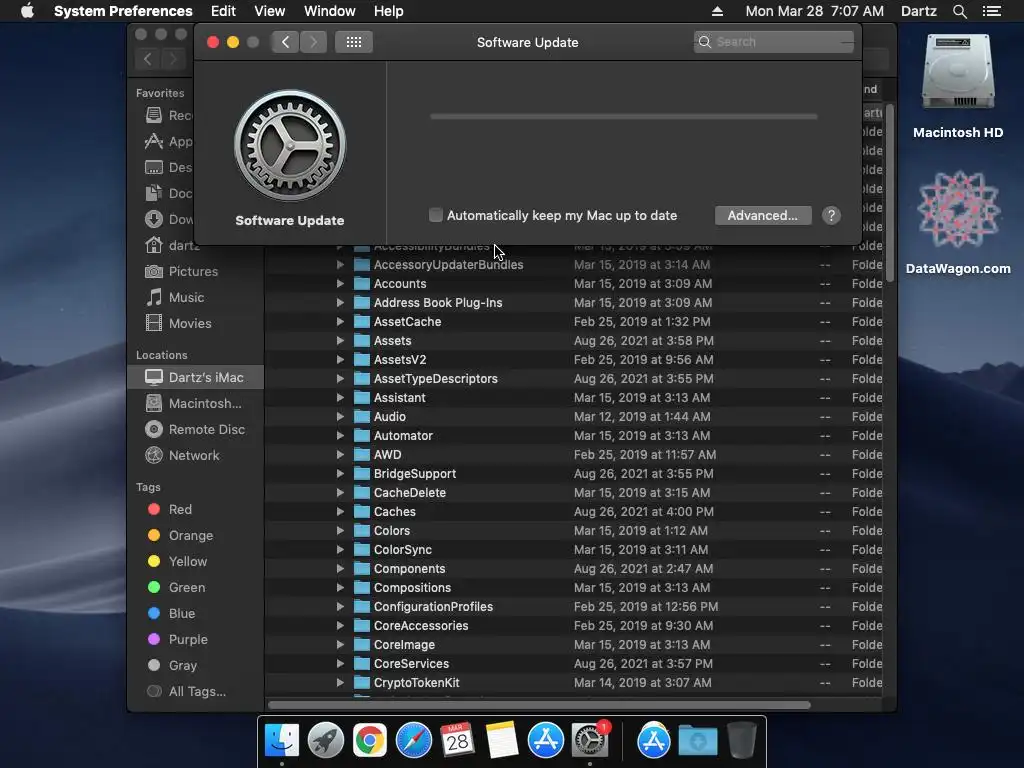The image size is (1024, 768).
Task: Expand the Caches folder
Action: click(x=340, y=511)
